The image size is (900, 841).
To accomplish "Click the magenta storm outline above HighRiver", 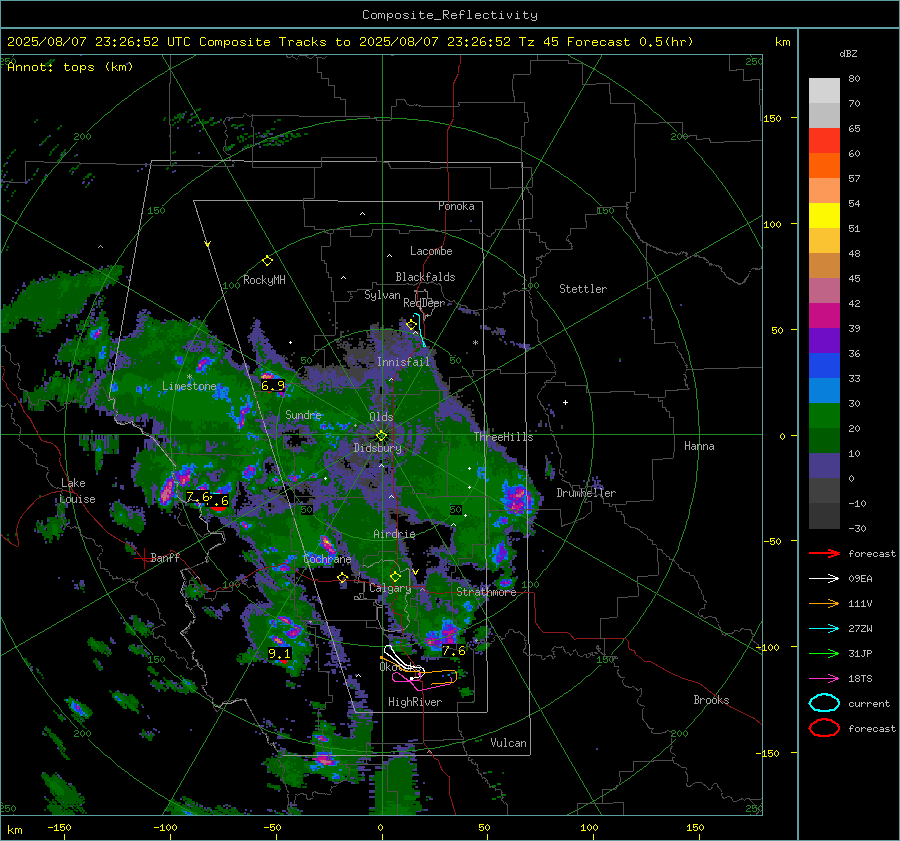I will click(x=422, y=681).
